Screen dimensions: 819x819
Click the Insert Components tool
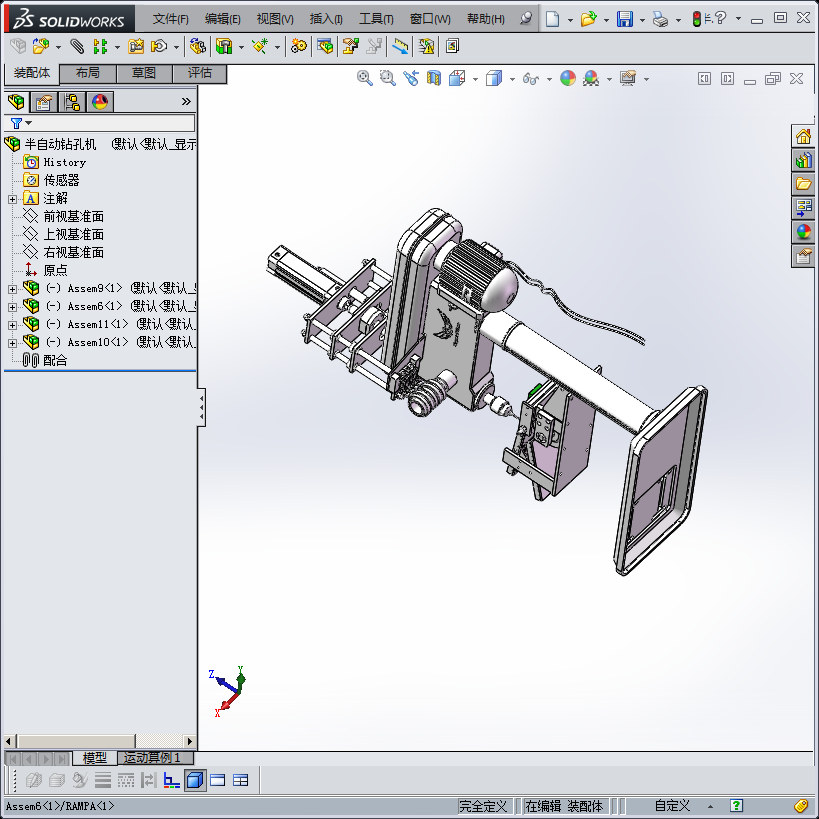pyautogui.click(x=41, y=46)
